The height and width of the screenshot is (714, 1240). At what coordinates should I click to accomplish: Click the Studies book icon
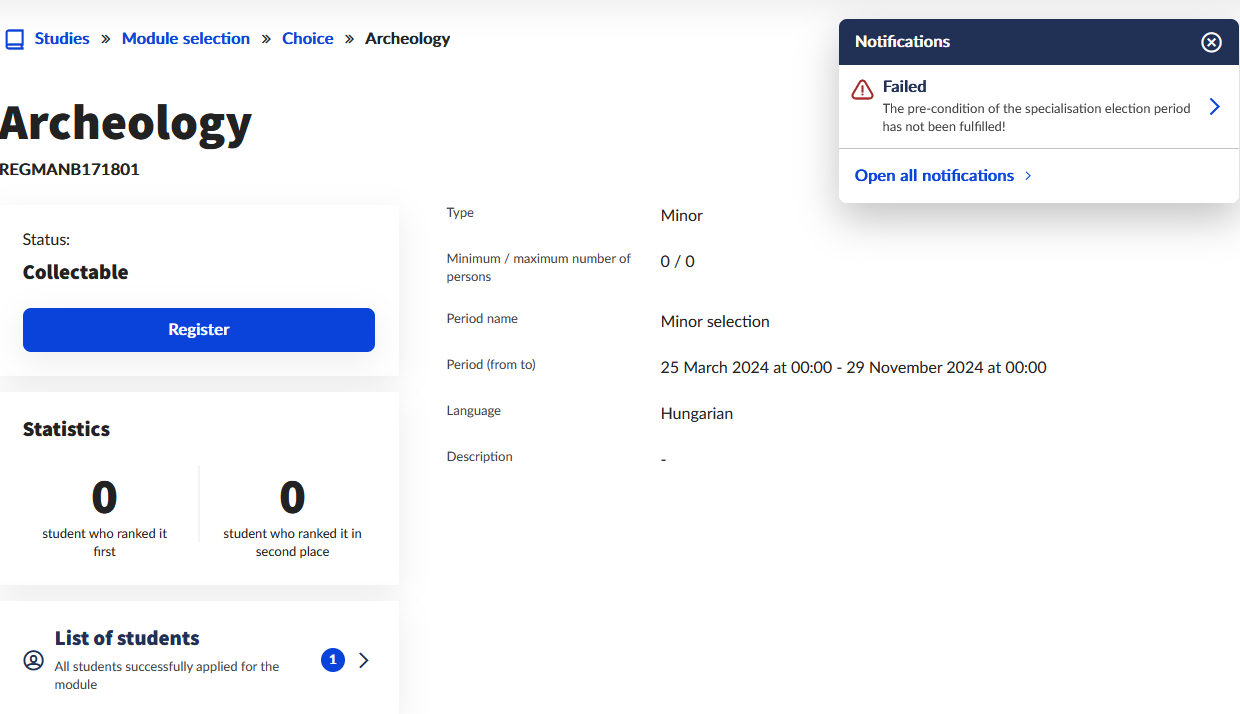(x=14, y=39)
